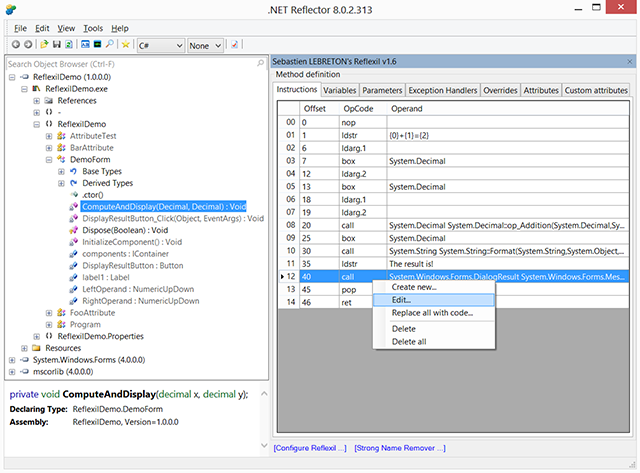The width and height of the screenshot is (640, 473).
Task: Click the Configure Reflexil link
Action: click(310, 448)
